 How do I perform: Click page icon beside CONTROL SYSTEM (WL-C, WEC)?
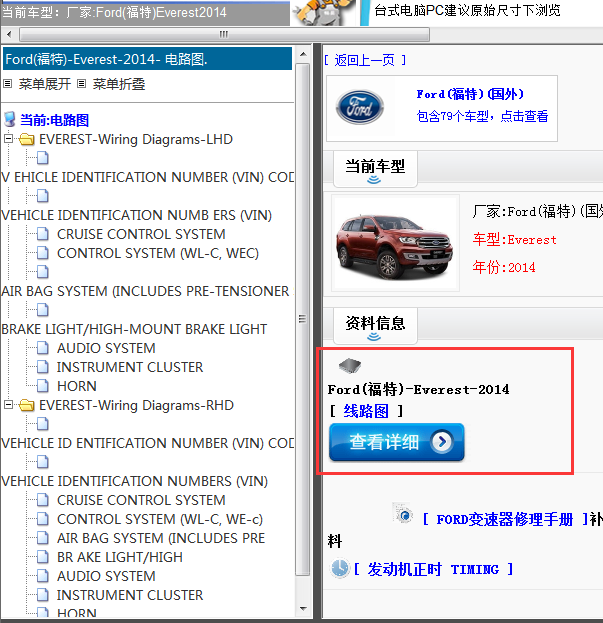(x=43, y=253)
